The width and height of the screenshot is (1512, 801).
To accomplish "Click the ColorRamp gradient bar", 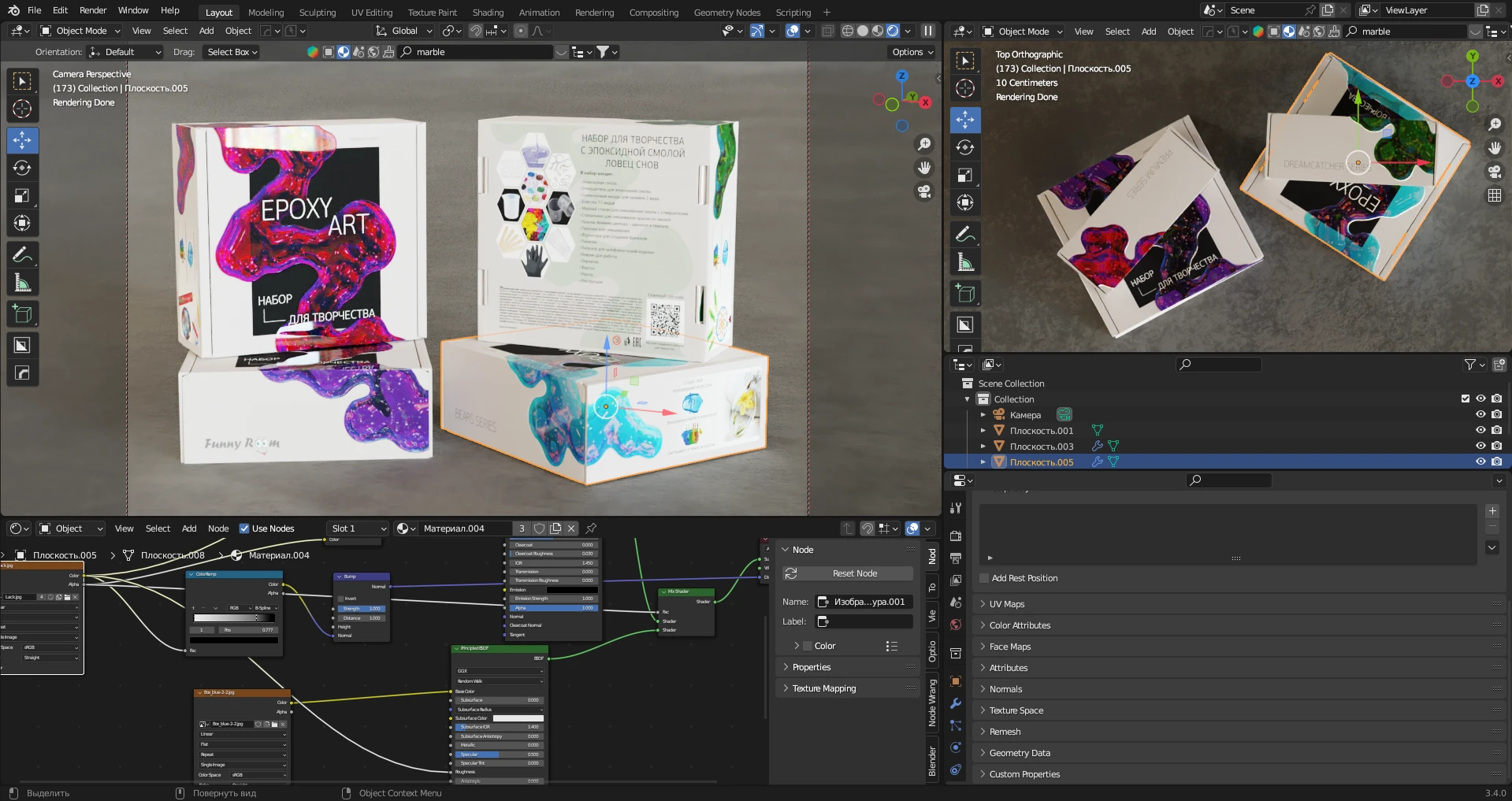I will [x=232, y=617].
